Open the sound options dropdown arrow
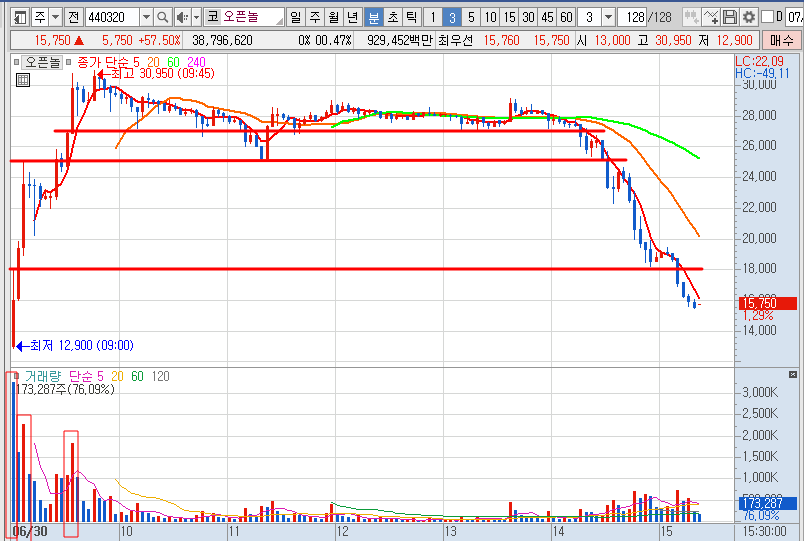Screen dimensions: 804x541 (196, 17)
